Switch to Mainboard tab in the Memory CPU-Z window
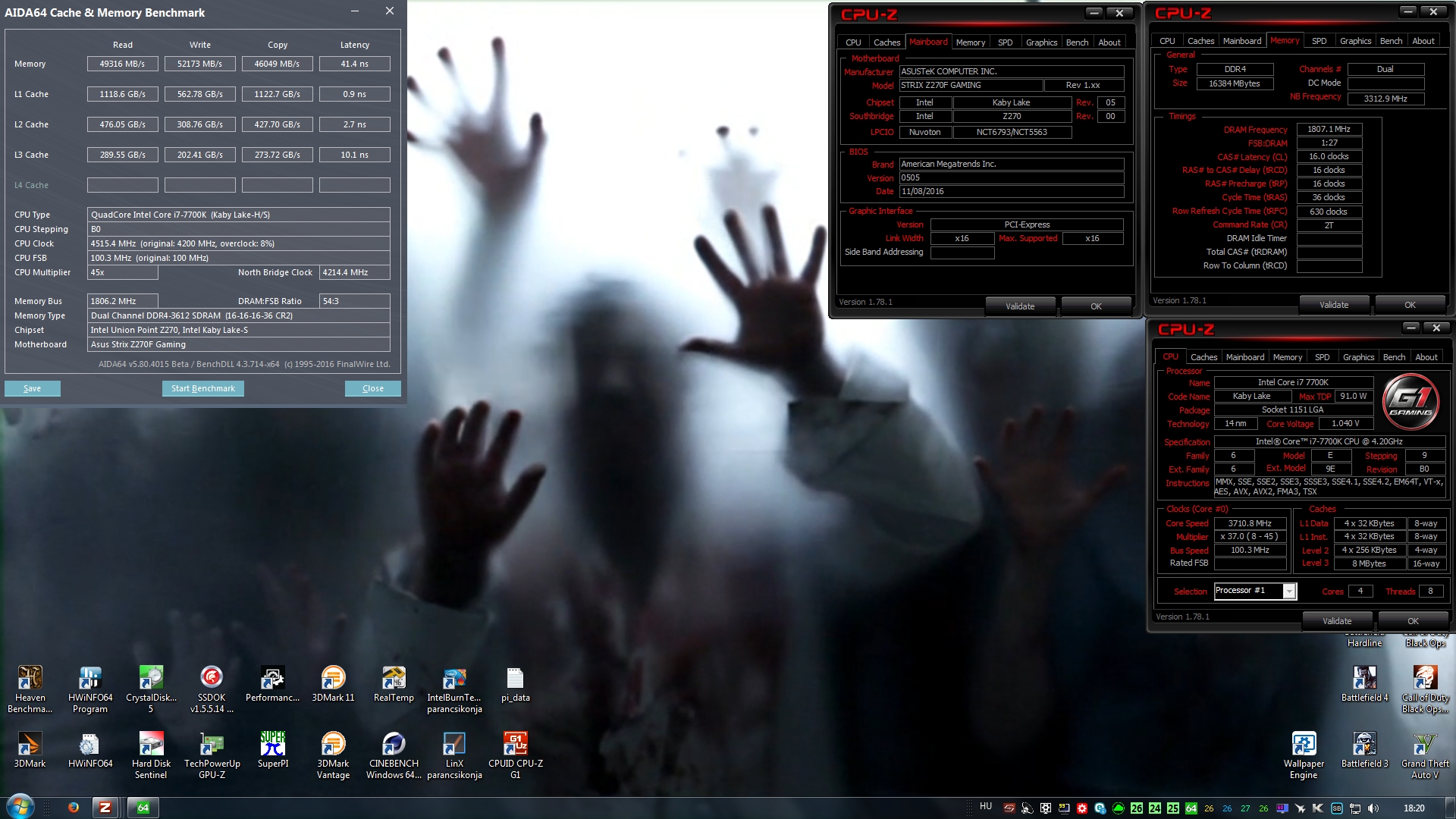The height and width of the screenshot is (819, 1456). pyautogui.click(x=1242, y=41)
